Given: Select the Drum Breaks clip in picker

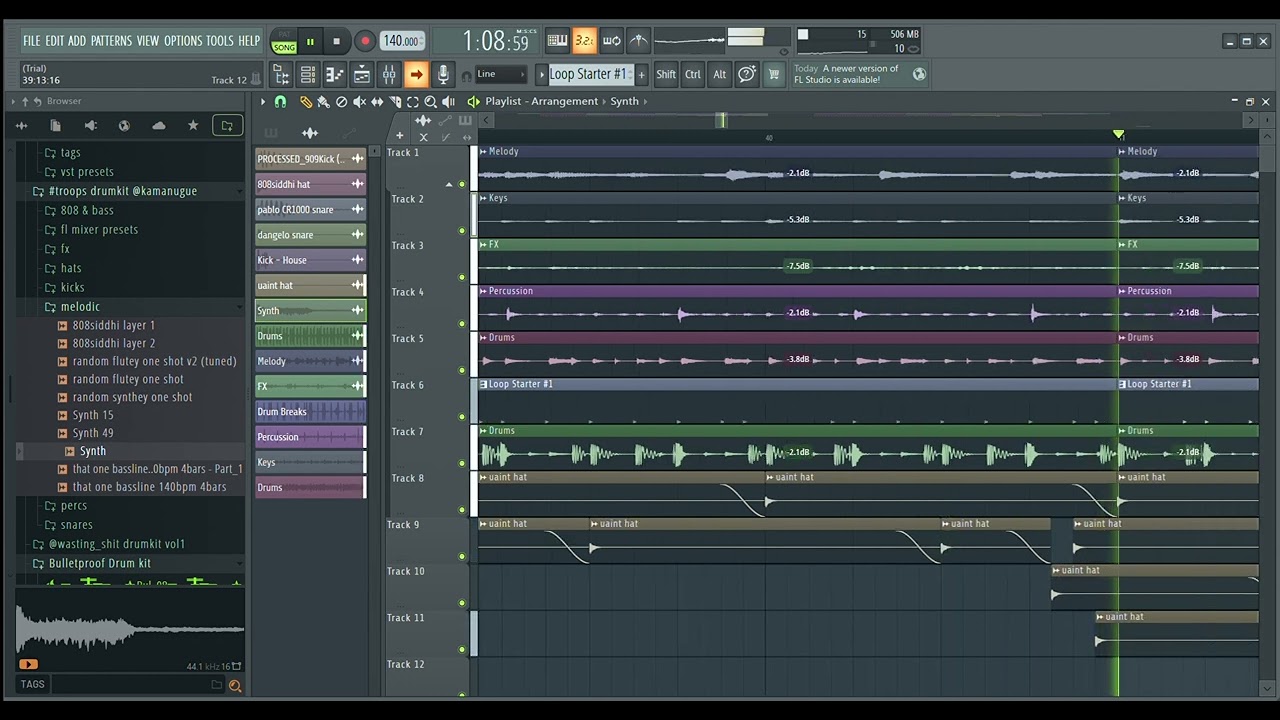Looking at the screenshot, I should coord(310,412).
